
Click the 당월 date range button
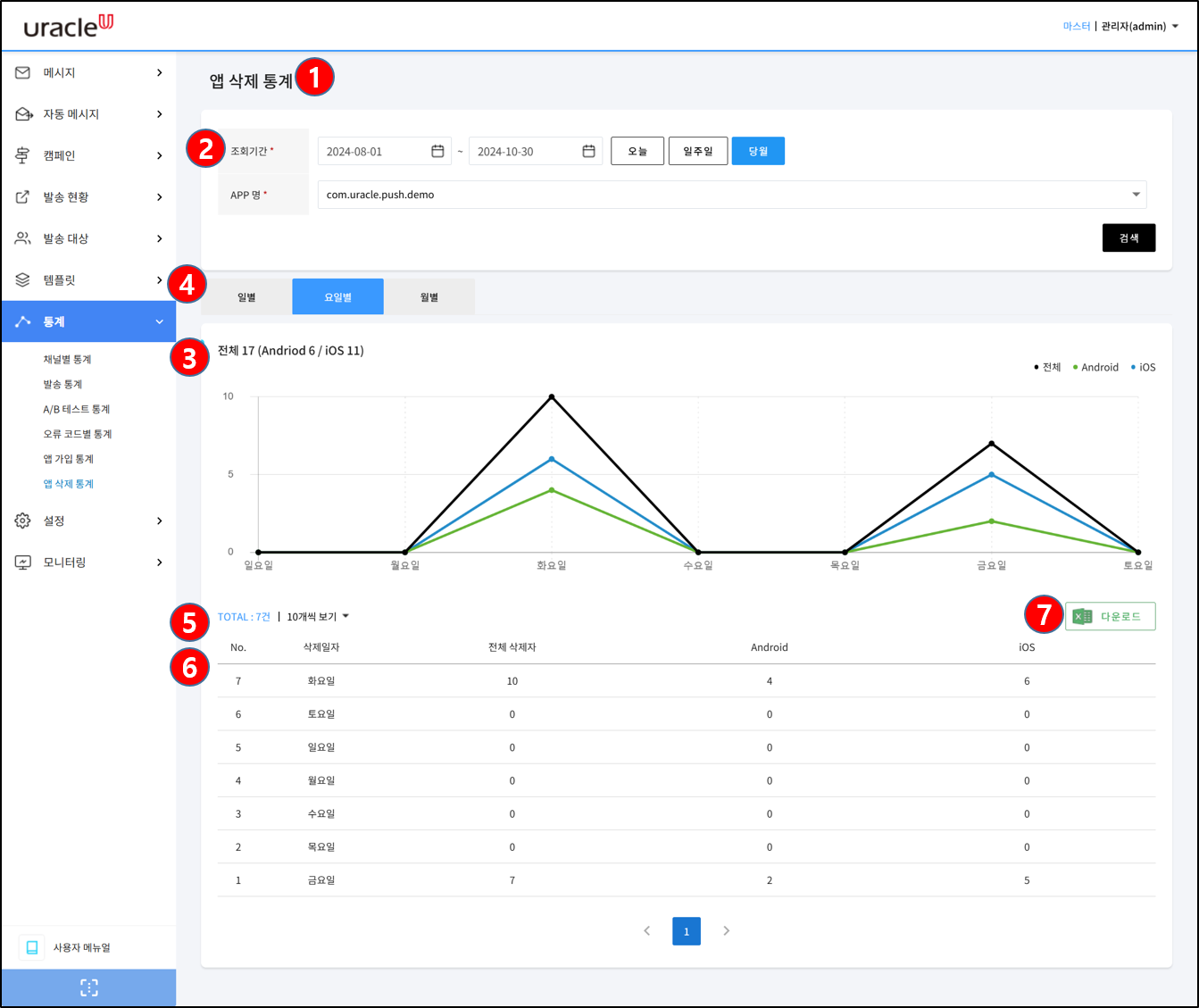click(x=758, y=151)
